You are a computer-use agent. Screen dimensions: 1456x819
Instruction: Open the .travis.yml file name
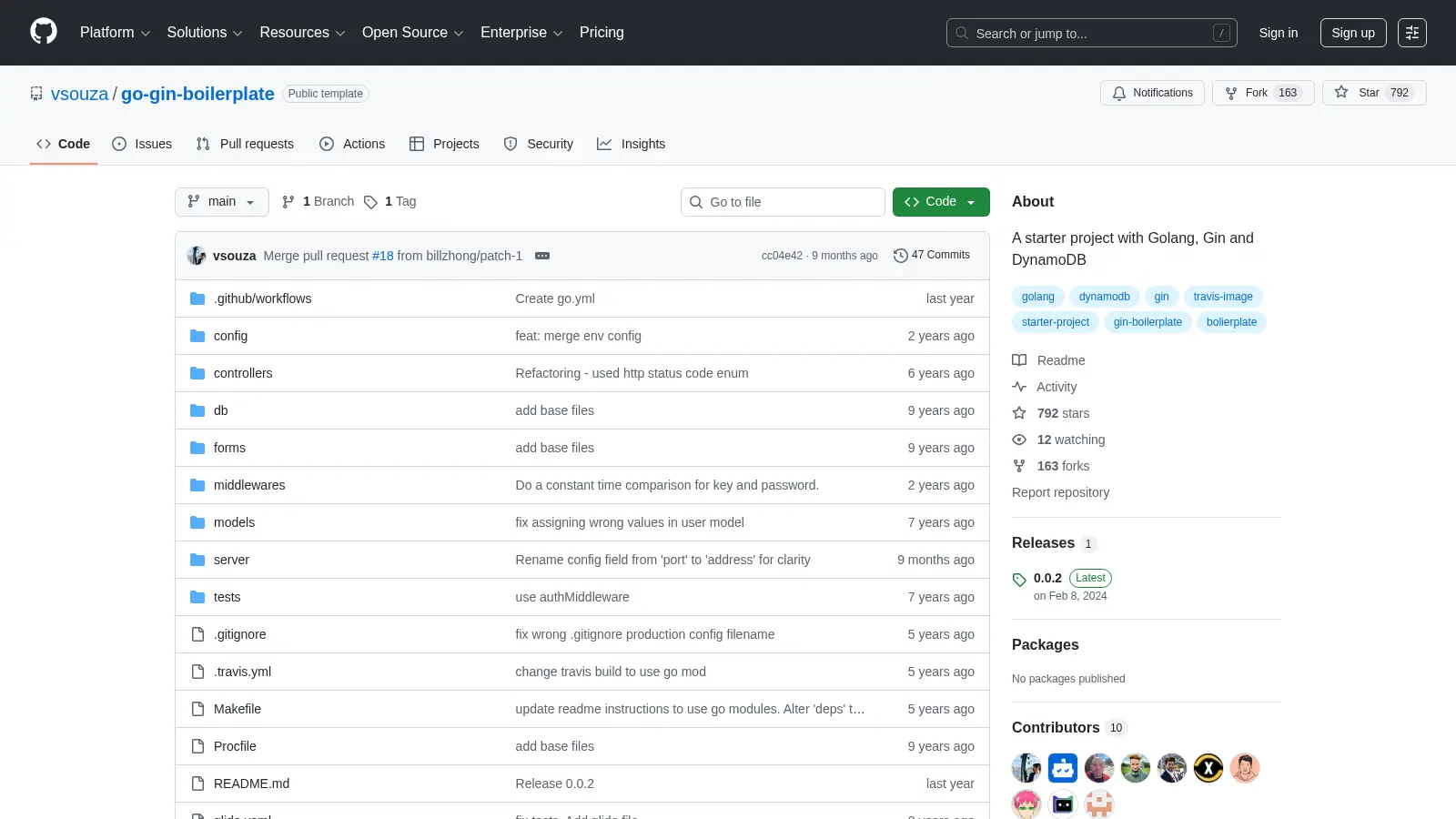[x=242, y=672]
